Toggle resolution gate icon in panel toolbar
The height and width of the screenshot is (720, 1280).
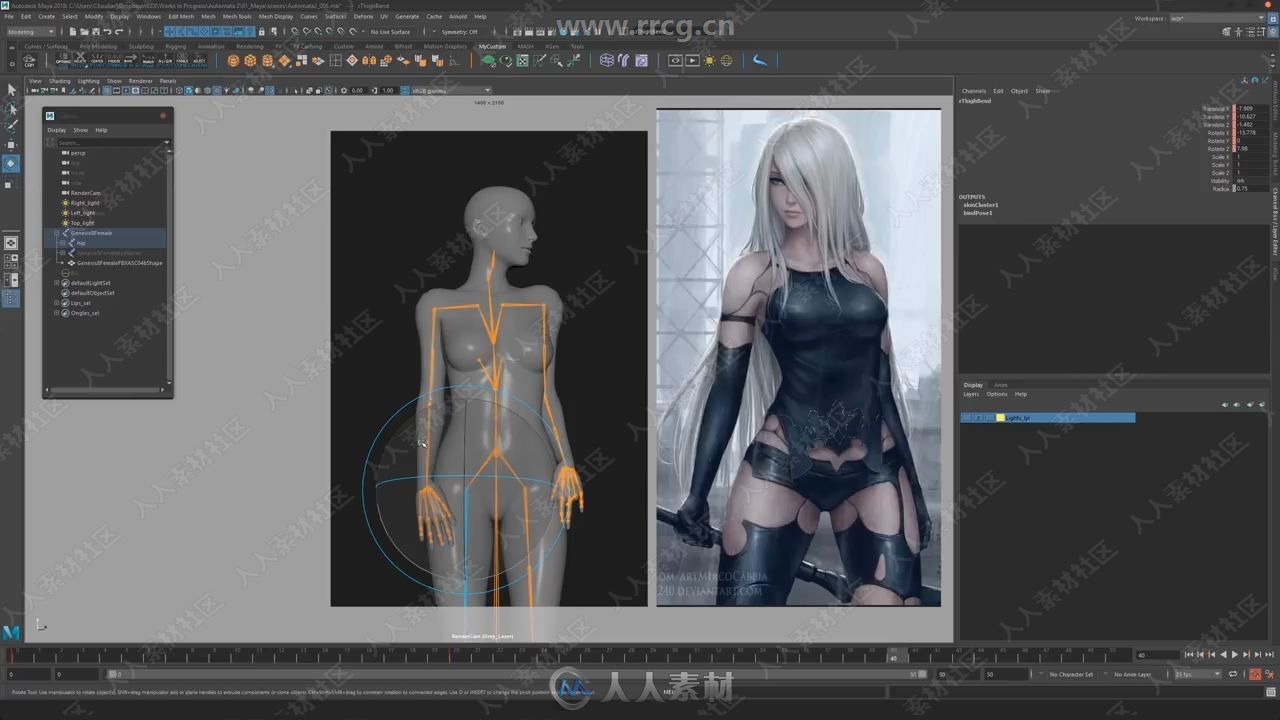coord(126,90)
